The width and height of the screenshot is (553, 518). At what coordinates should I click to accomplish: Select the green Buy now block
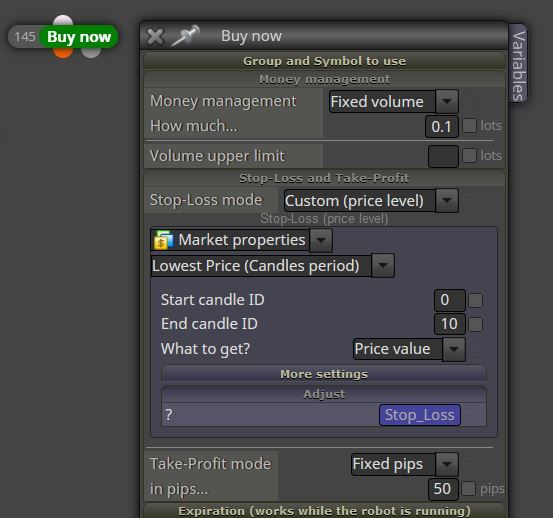point(78,37)
